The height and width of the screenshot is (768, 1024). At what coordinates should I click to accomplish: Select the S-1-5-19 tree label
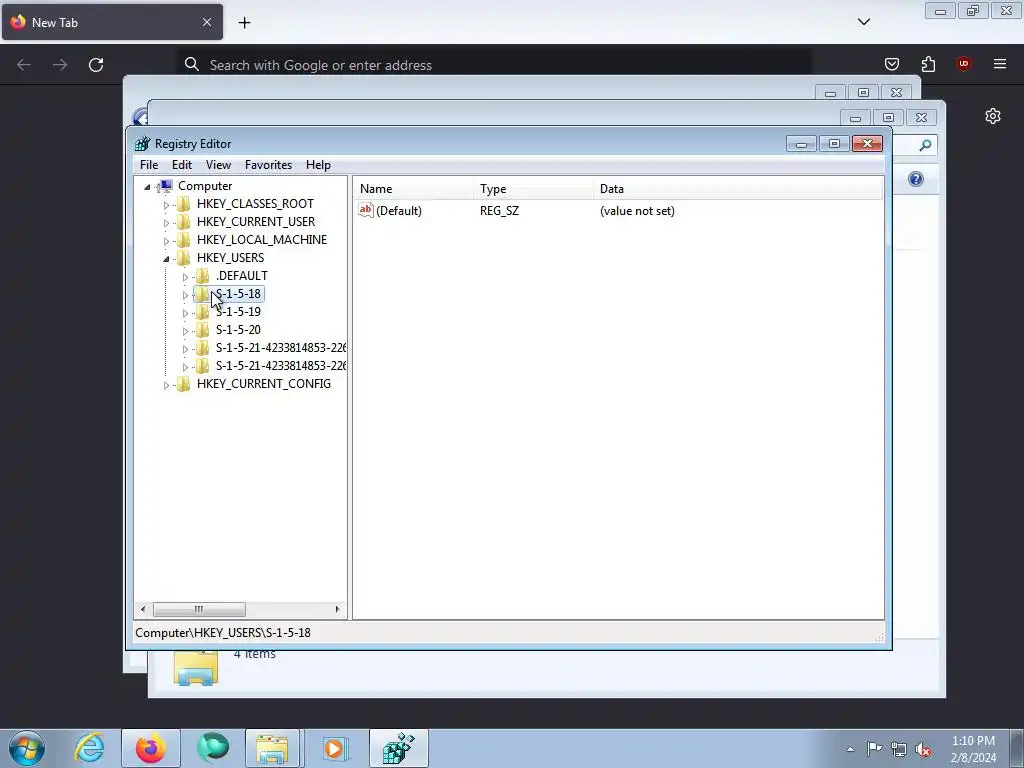click(x=238, y=312)
